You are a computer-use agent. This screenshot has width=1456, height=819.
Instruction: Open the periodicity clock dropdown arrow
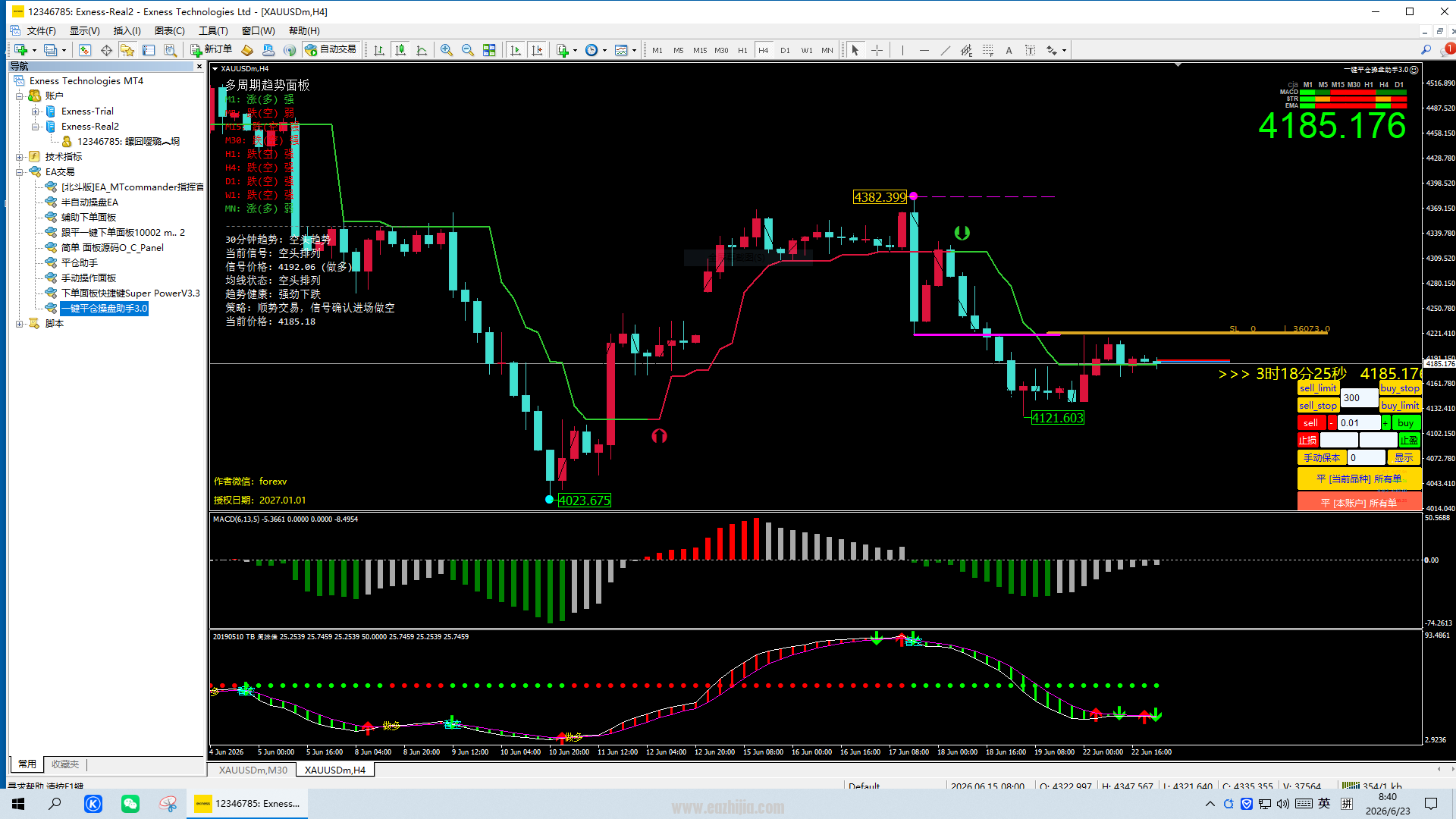point(604,50)
